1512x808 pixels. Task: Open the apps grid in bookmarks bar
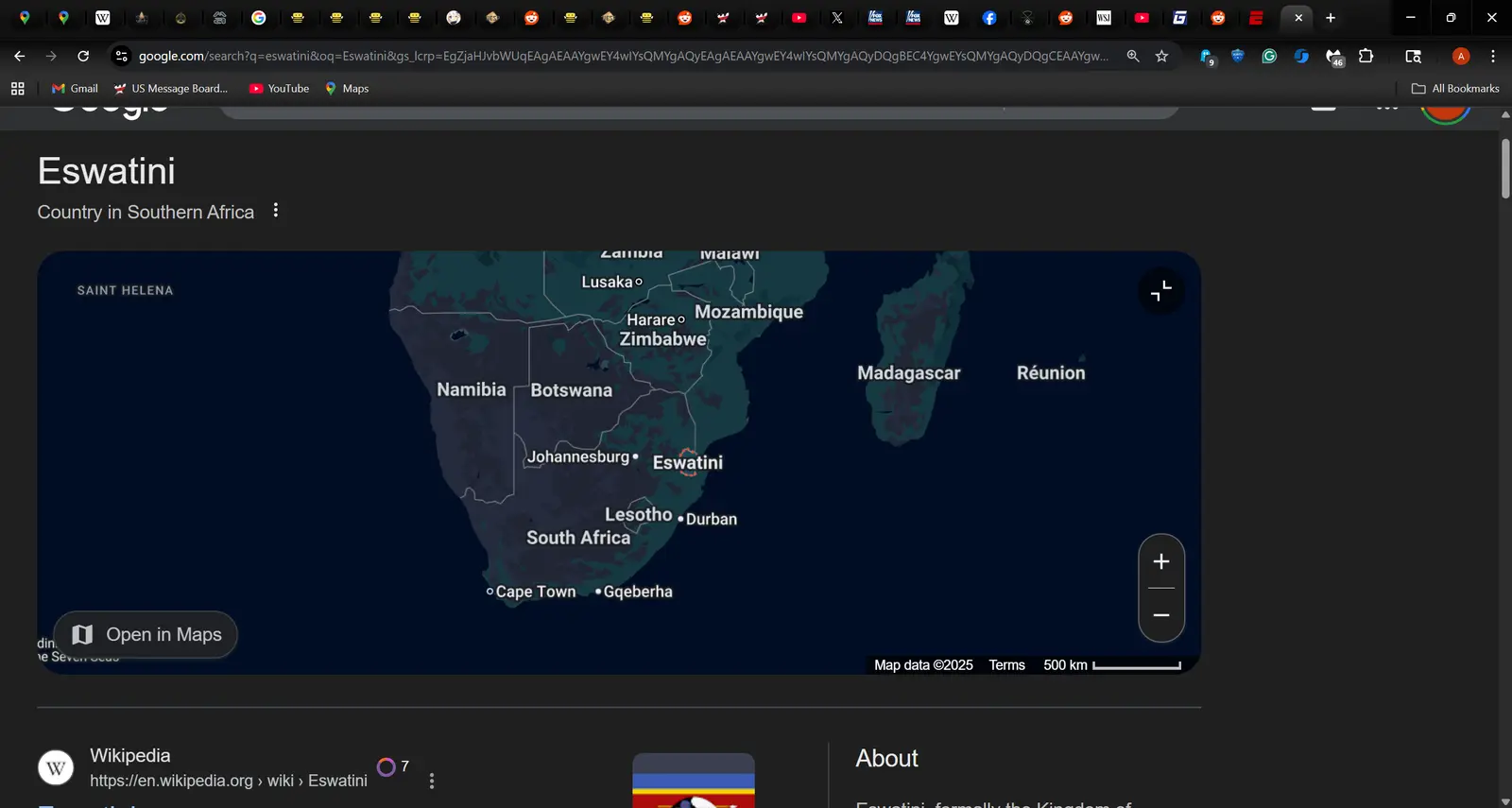click(x=17, y=89)
